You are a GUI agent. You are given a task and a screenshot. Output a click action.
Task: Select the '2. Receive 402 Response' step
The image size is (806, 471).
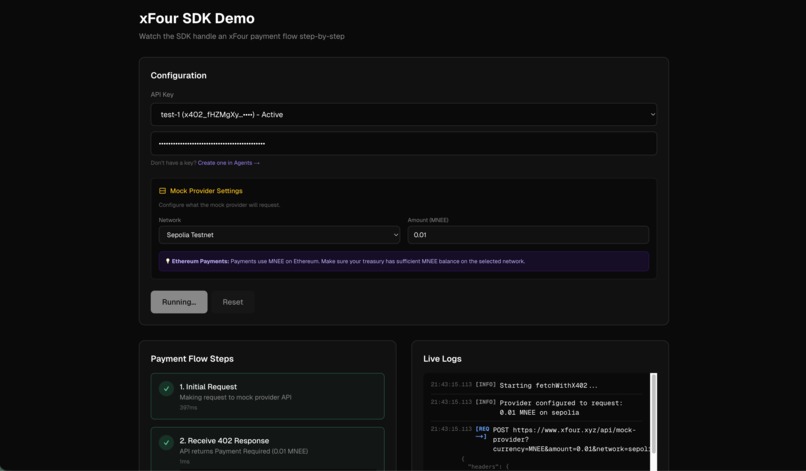click(x=267, y=449)
